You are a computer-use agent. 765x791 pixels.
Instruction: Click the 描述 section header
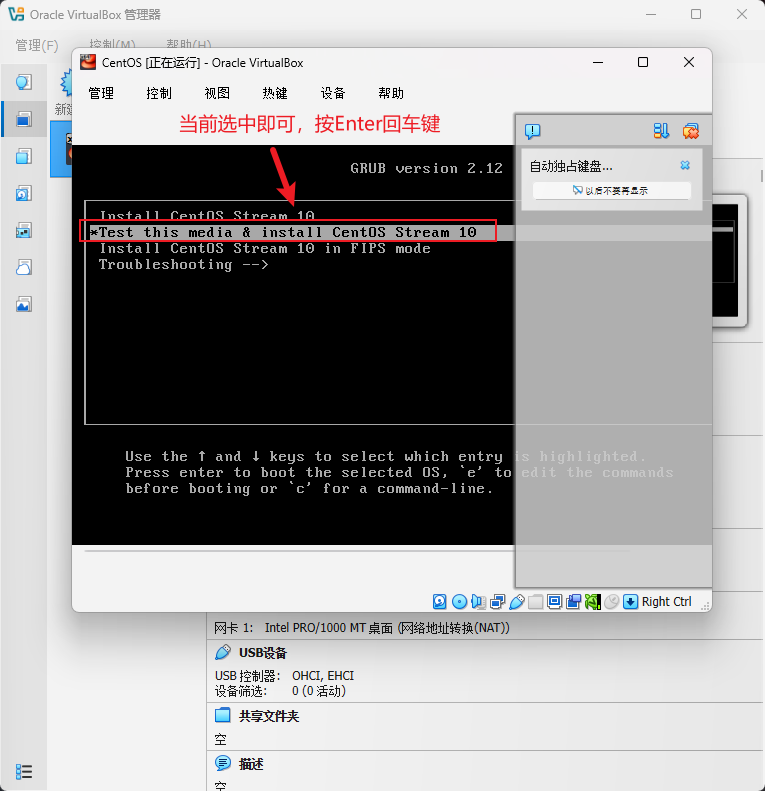(x=251, y=764)
